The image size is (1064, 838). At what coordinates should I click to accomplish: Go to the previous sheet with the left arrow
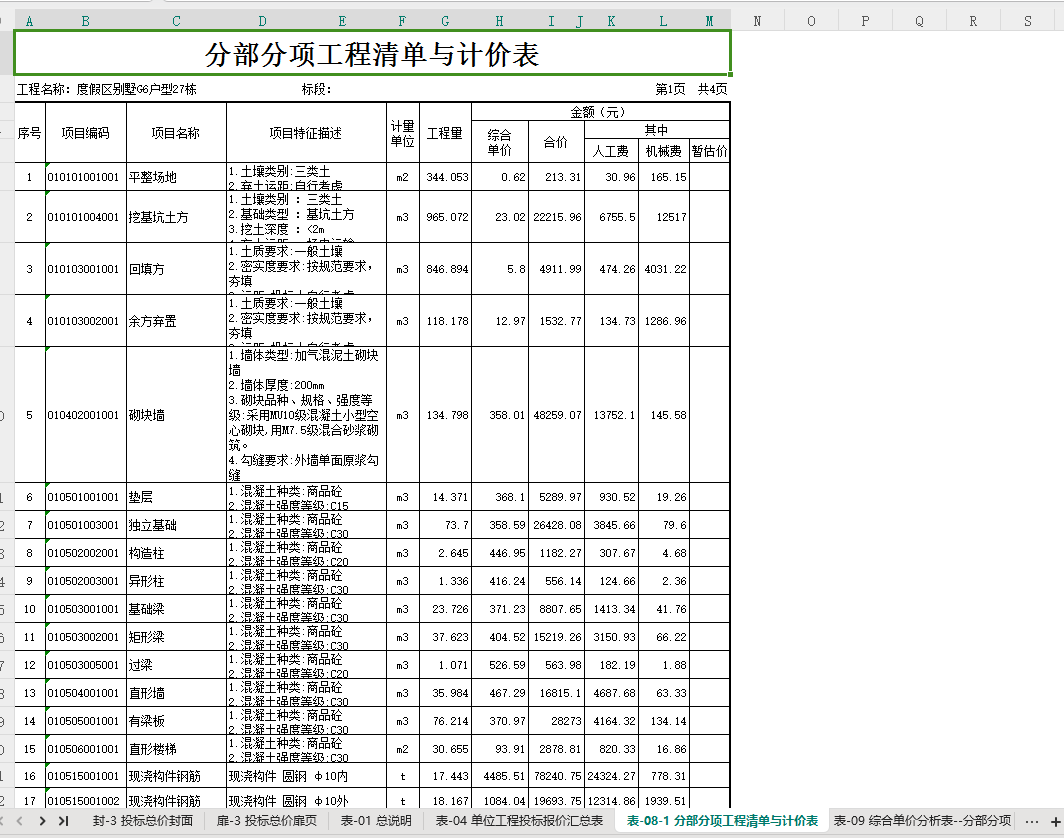pos(20,821)
